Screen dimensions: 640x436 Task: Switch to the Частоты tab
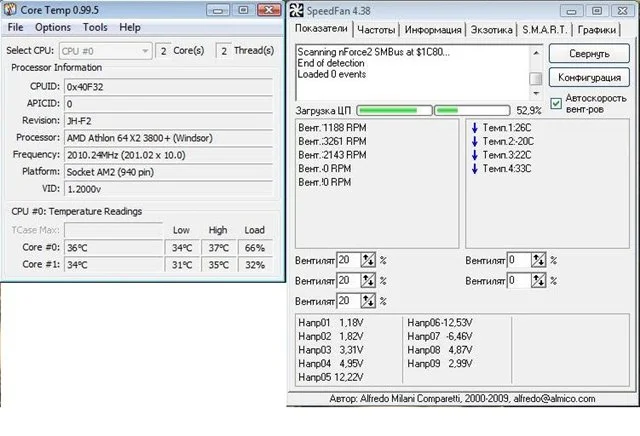click(376, 30)
